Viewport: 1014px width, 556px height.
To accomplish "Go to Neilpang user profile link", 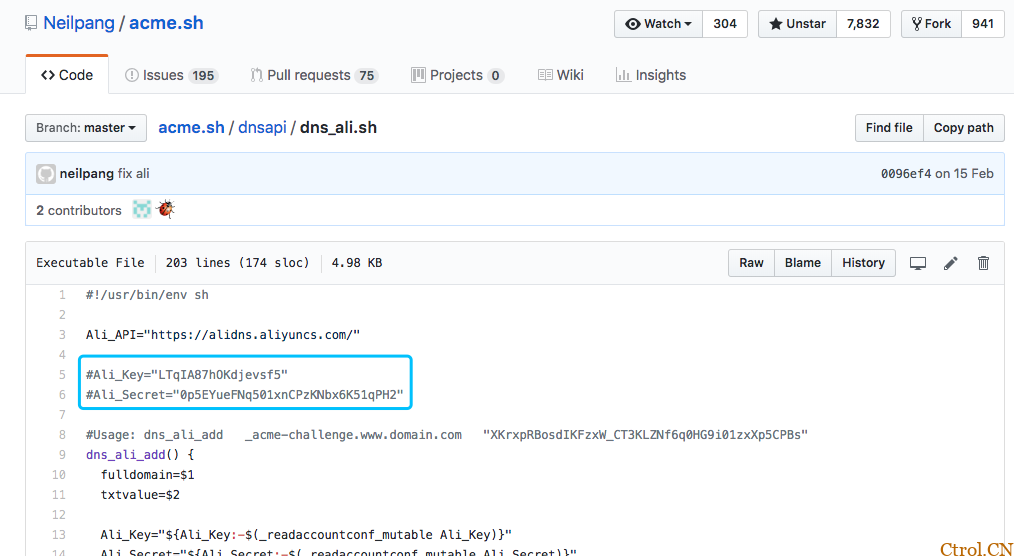I will [x=79, y=24].
